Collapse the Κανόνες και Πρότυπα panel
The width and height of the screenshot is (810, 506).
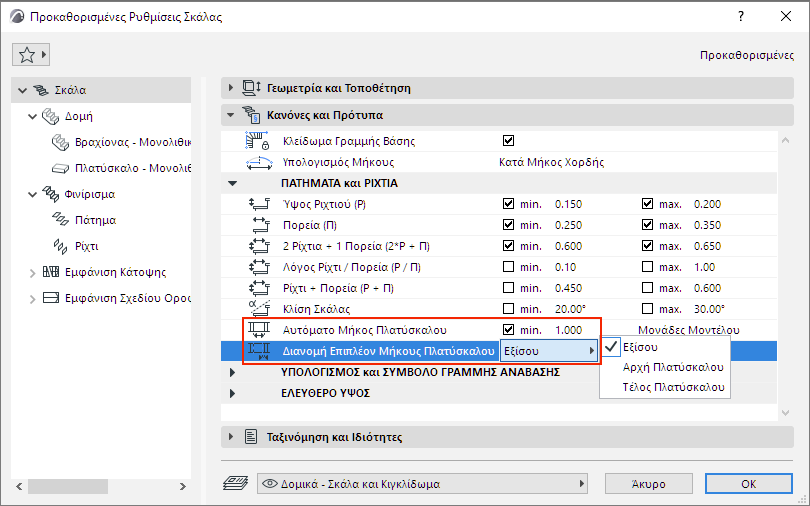230,115
